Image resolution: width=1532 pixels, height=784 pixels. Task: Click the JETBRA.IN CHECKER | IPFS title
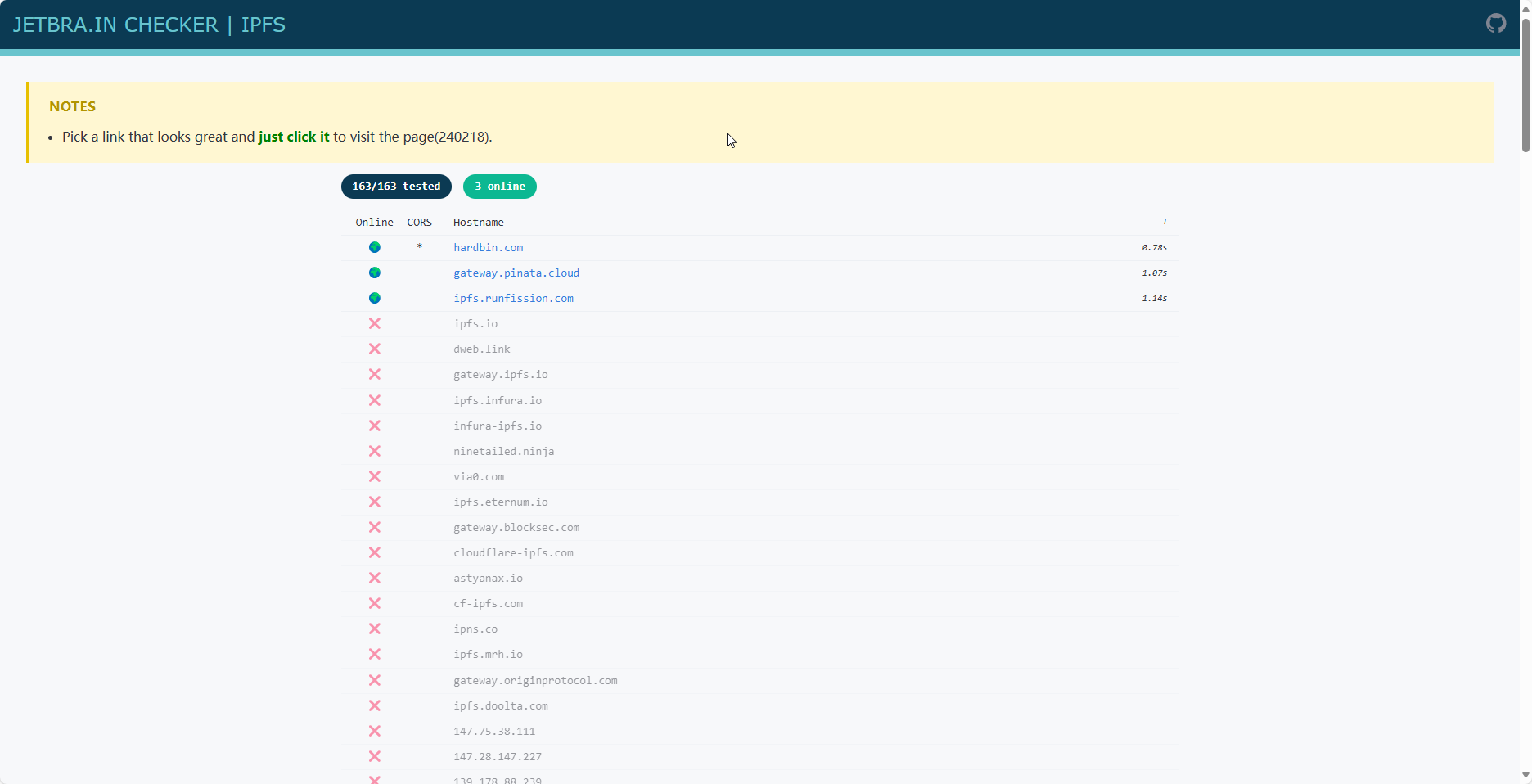pyautogui.click(x=149, y=25)
